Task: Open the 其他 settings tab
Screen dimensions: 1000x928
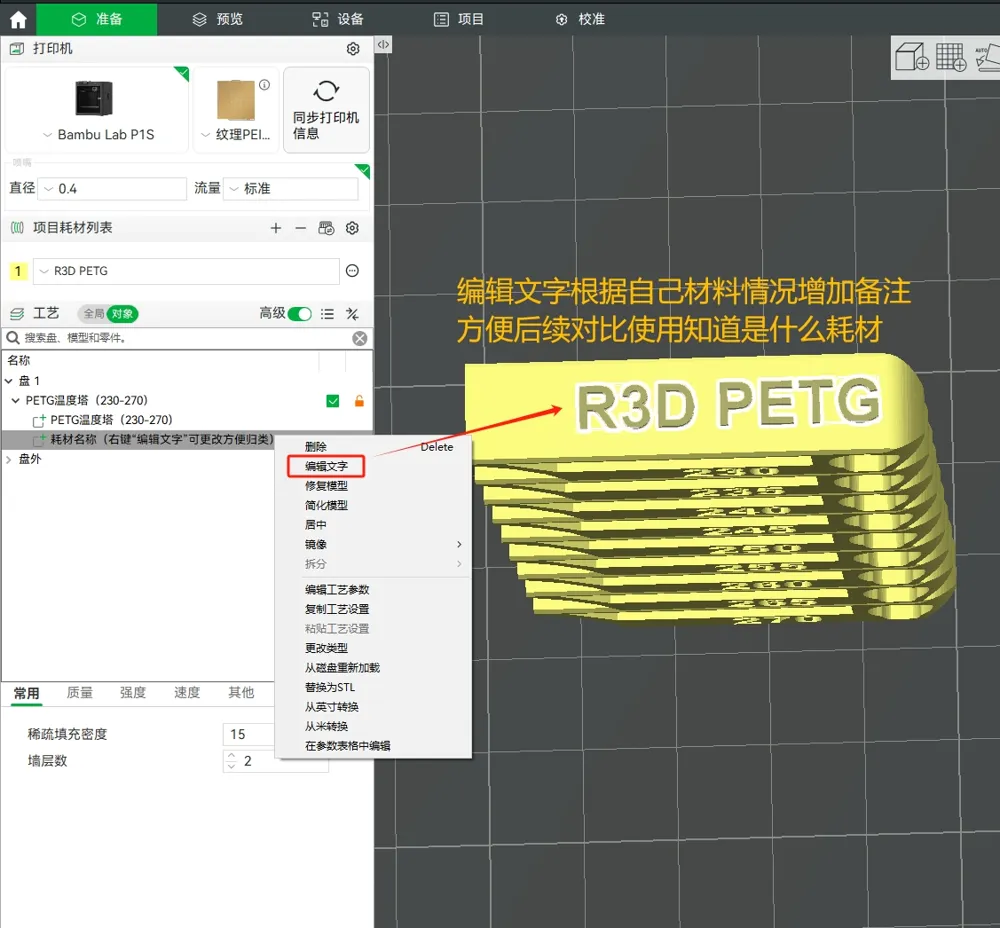Action: [241, 693]
